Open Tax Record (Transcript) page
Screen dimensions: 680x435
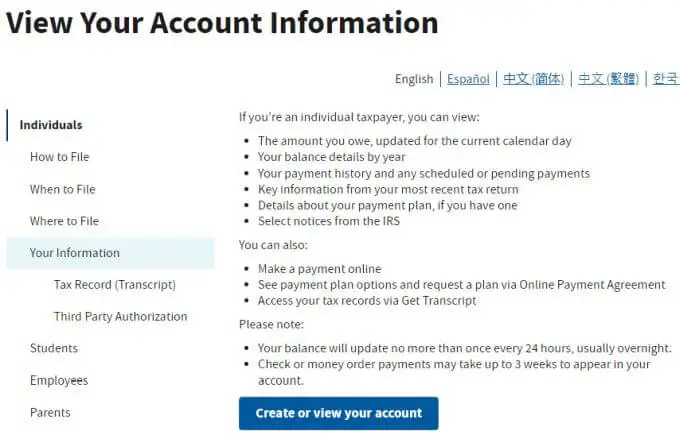[x=114, y=285]
